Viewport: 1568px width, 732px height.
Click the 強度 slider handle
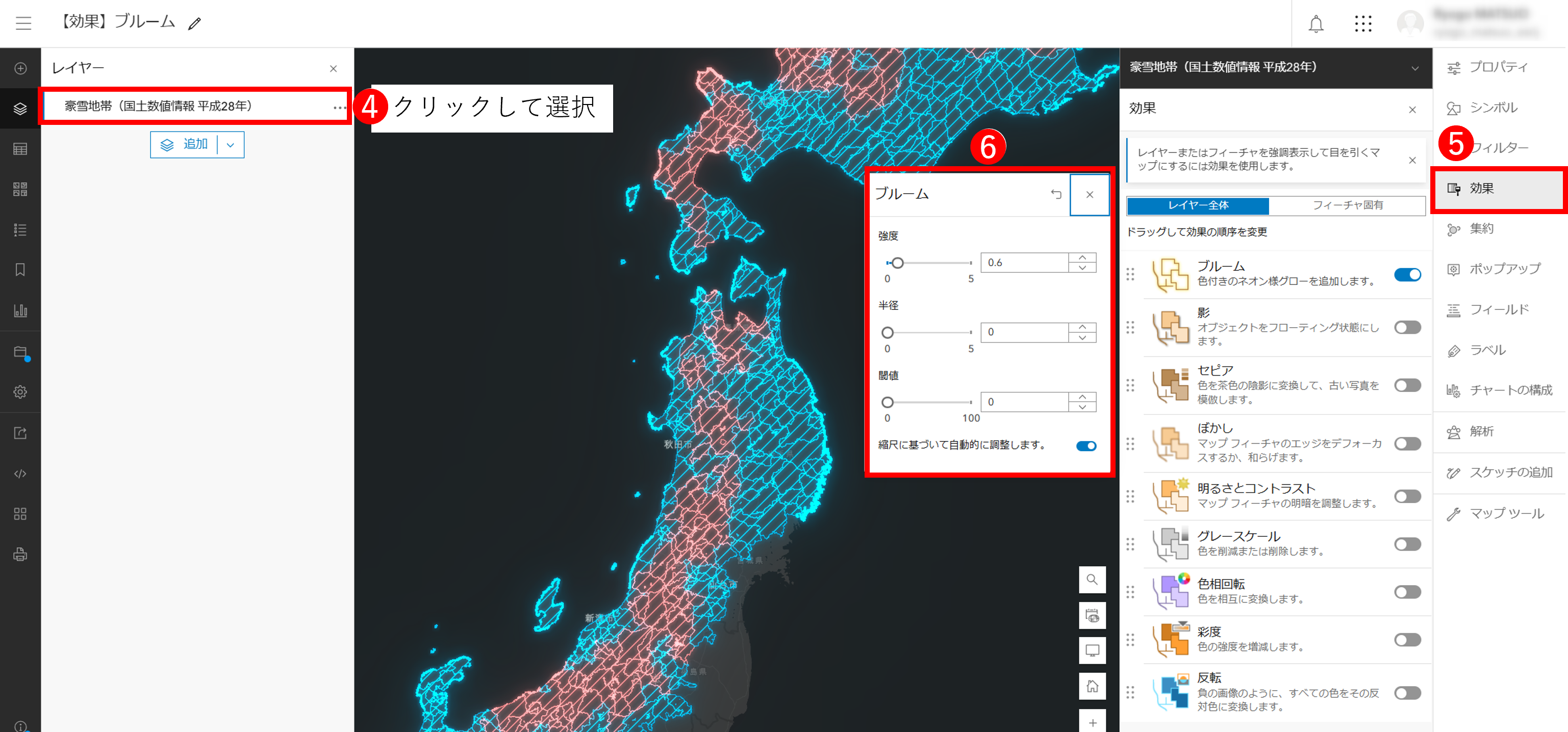897,263
